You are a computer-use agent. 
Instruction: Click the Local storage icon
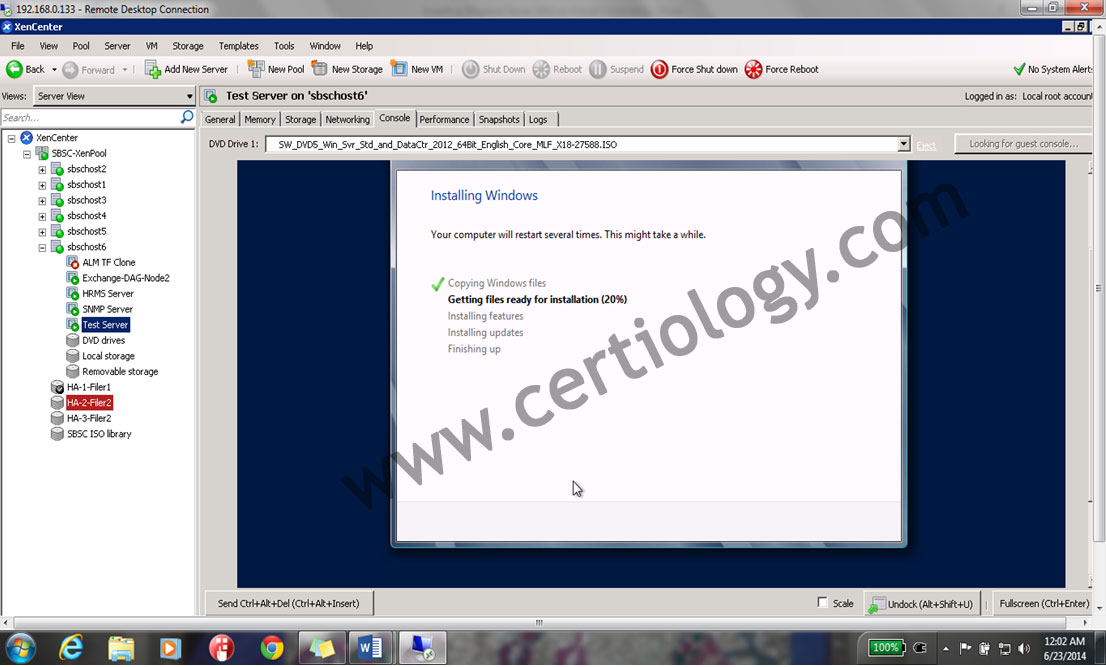pyautogui.click(x=73, y=355)
